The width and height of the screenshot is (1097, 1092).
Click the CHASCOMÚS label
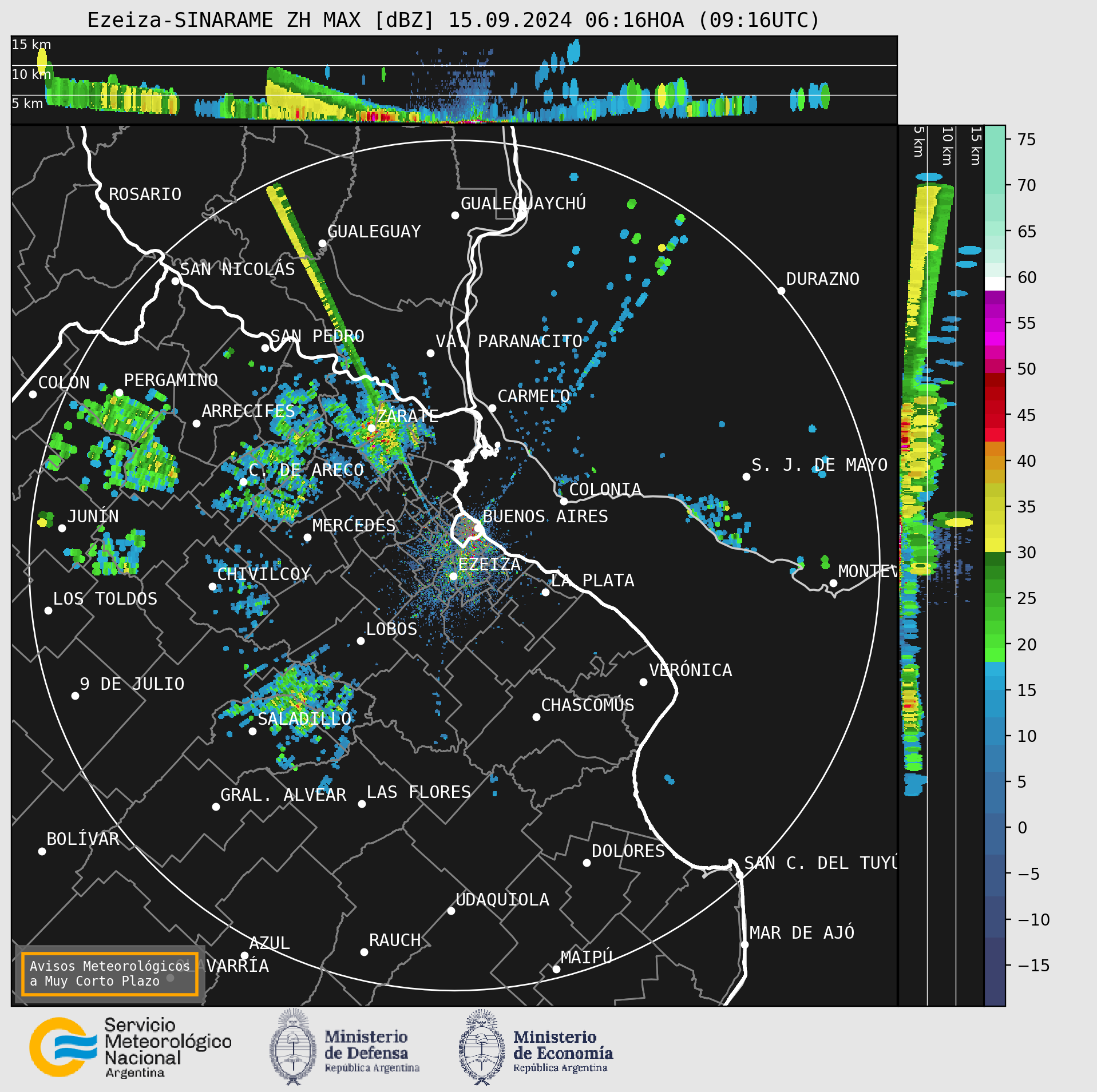coord(588,705)
